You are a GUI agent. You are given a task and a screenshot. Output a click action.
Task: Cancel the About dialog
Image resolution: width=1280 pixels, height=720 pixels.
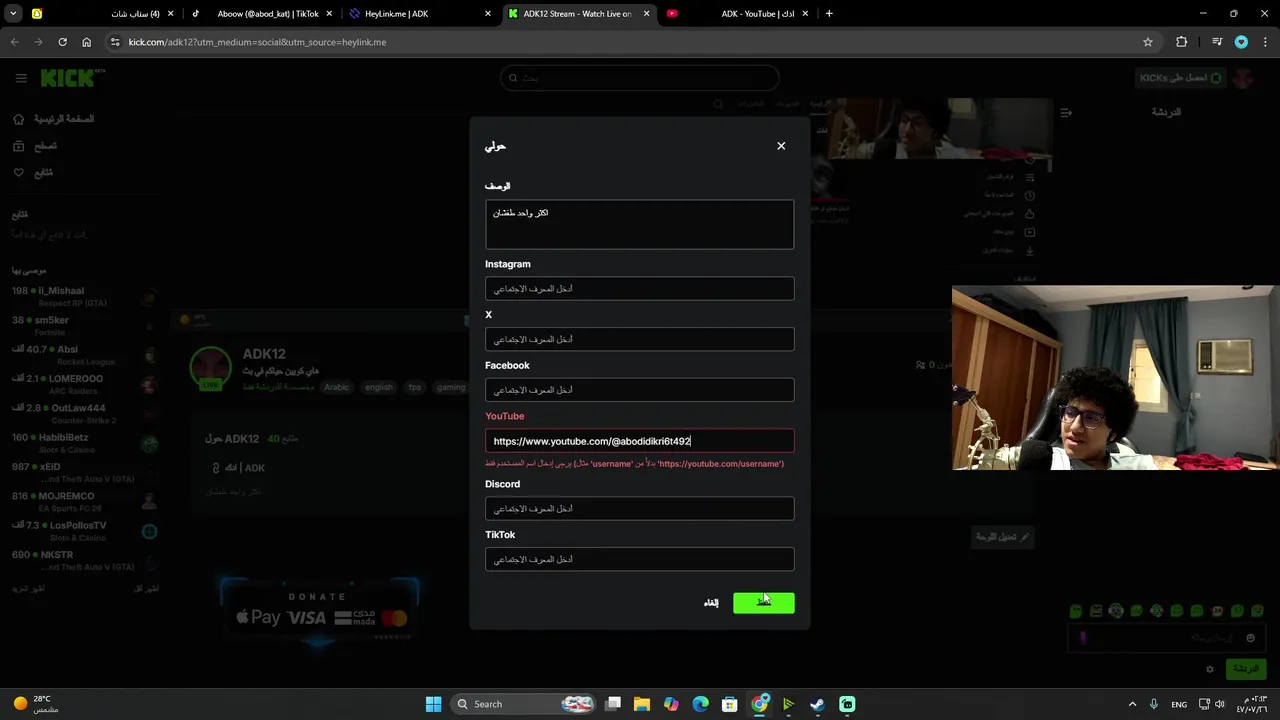click(711, 602)
